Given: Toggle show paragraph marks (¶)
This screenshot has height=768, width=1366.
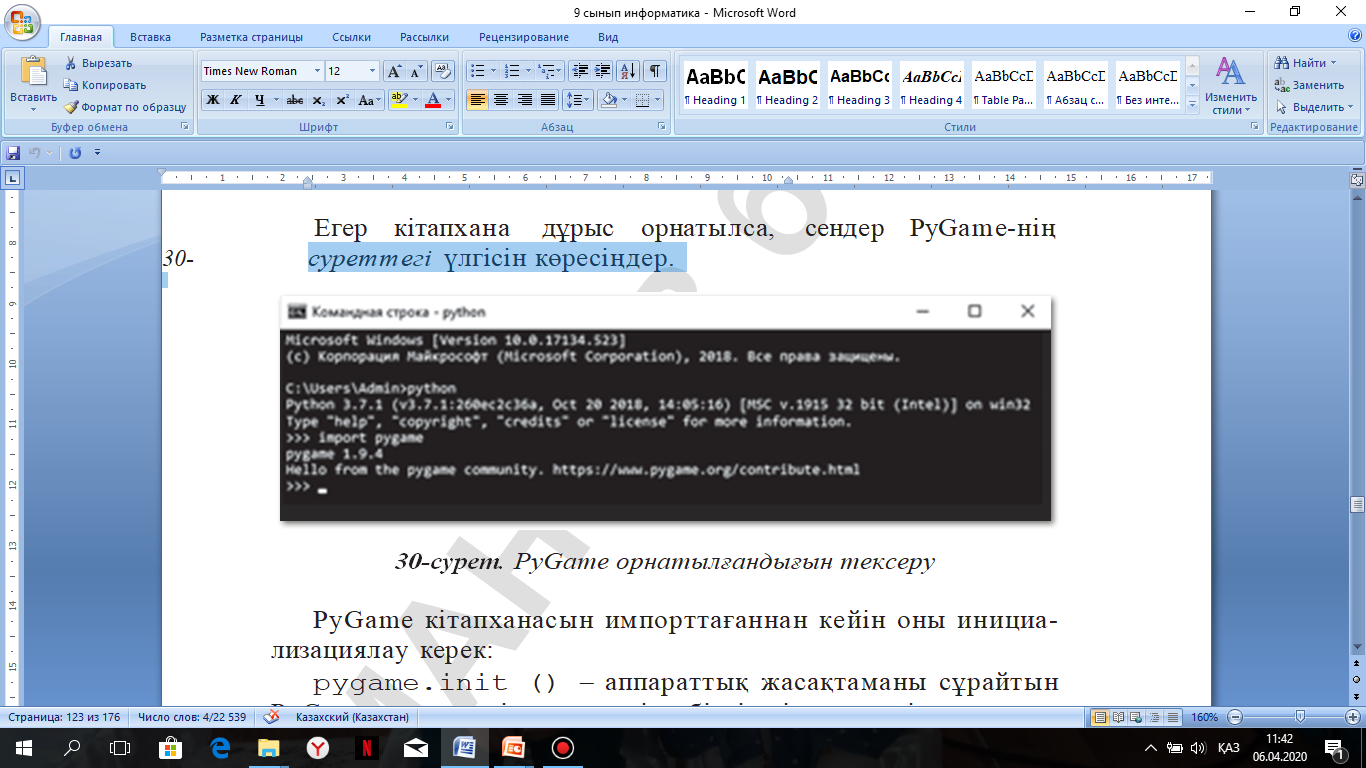Looking at the screenshot, I should click(x=654, y=71).
